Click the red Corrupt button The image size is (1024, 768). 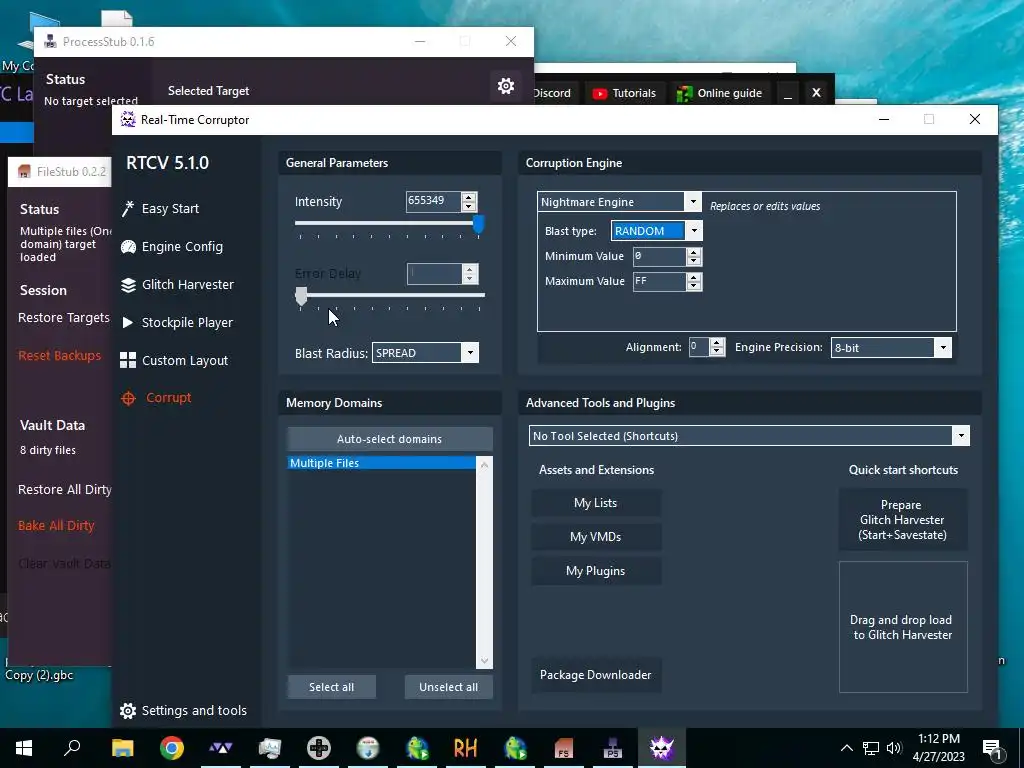click(x=168, y=397)
